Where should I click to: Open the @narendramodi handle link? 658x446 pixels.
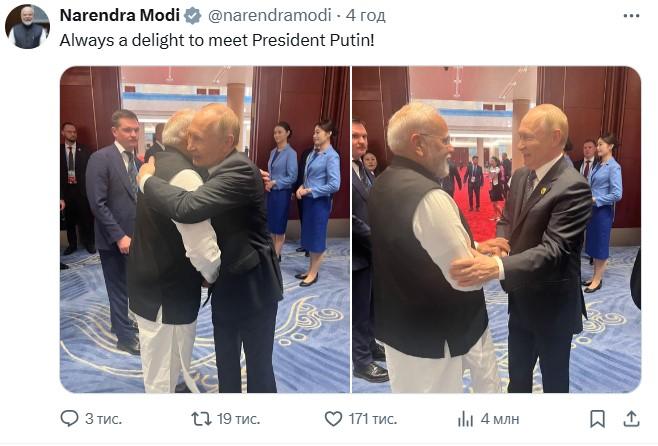coord(269,16)
